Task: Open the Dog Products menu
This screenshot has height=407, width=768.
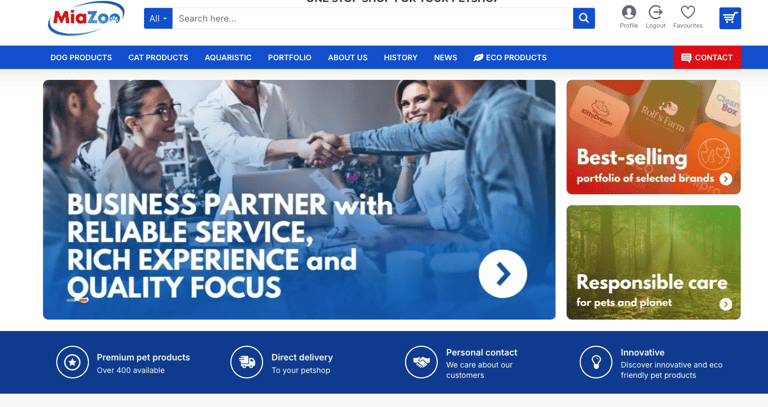Action: (81, 57)
